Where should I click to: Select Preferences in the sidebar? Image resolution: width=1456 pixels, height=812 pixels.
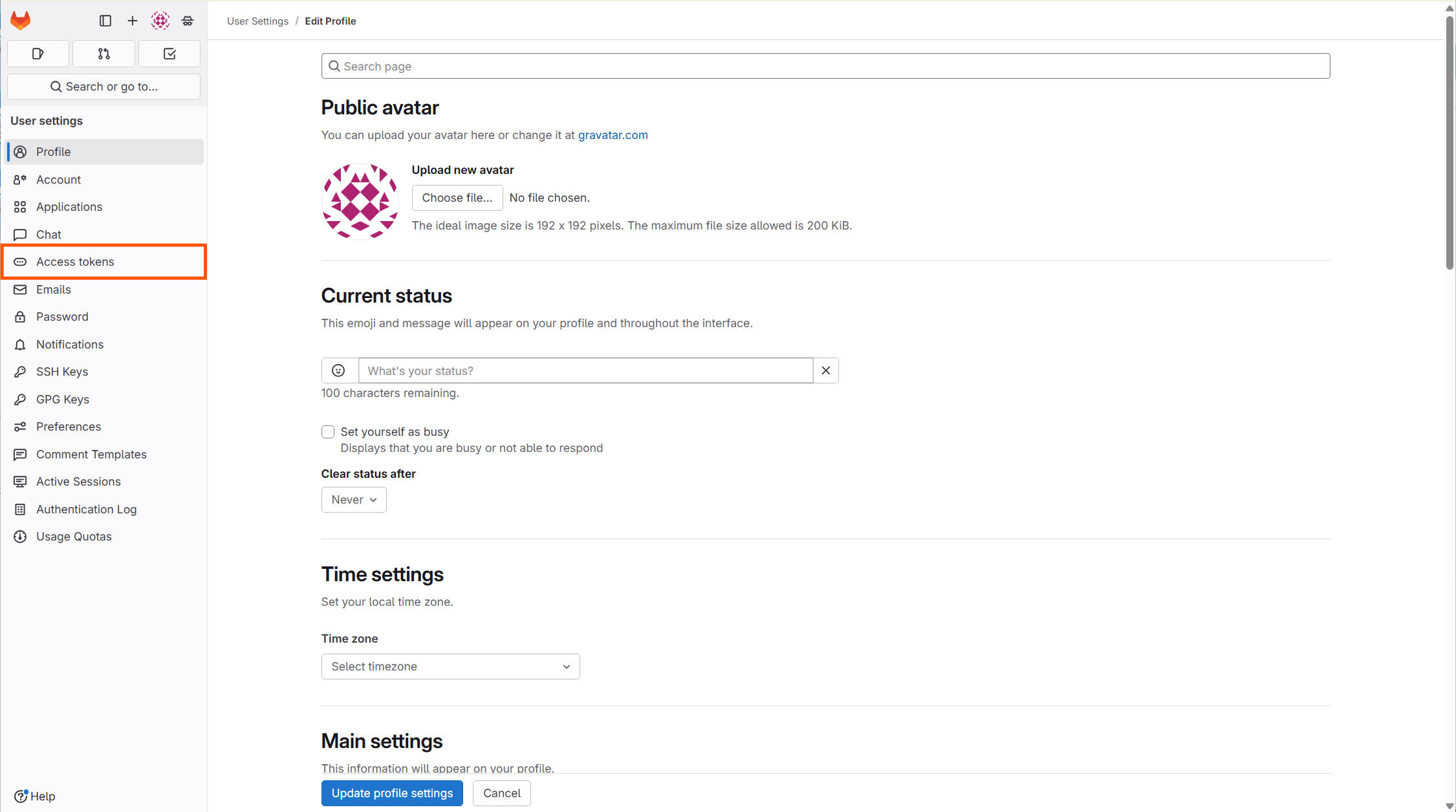tap(69, 427)
